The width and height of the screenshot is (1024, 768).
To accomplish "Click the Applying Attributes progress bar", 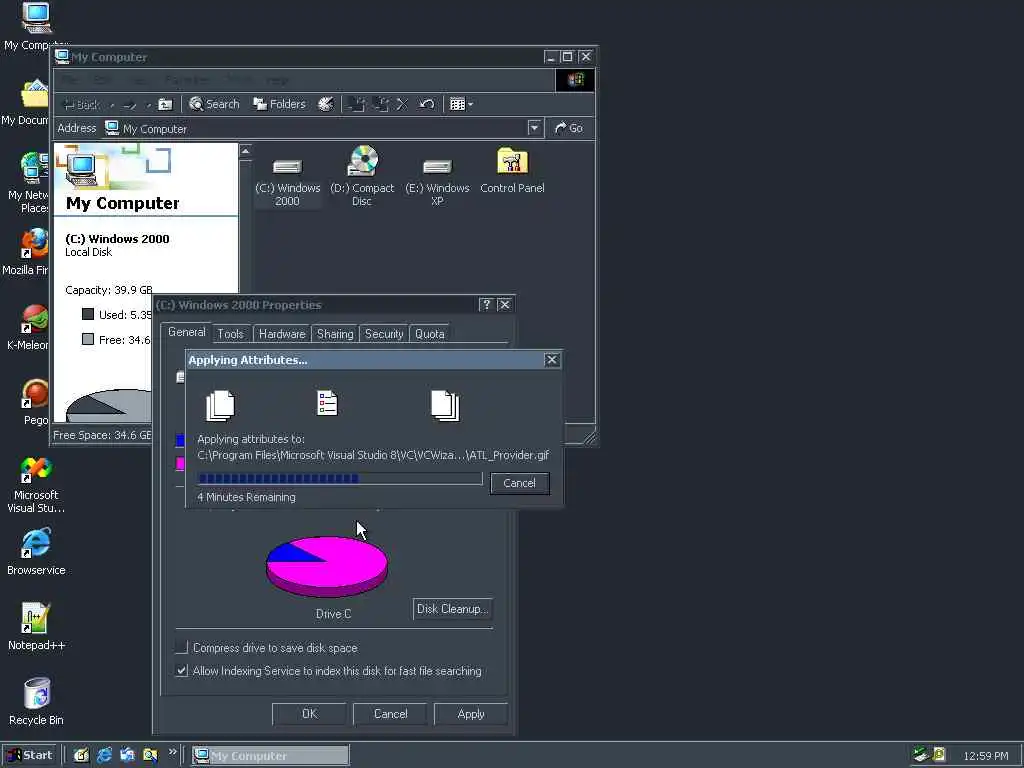I will coord(340,479).
